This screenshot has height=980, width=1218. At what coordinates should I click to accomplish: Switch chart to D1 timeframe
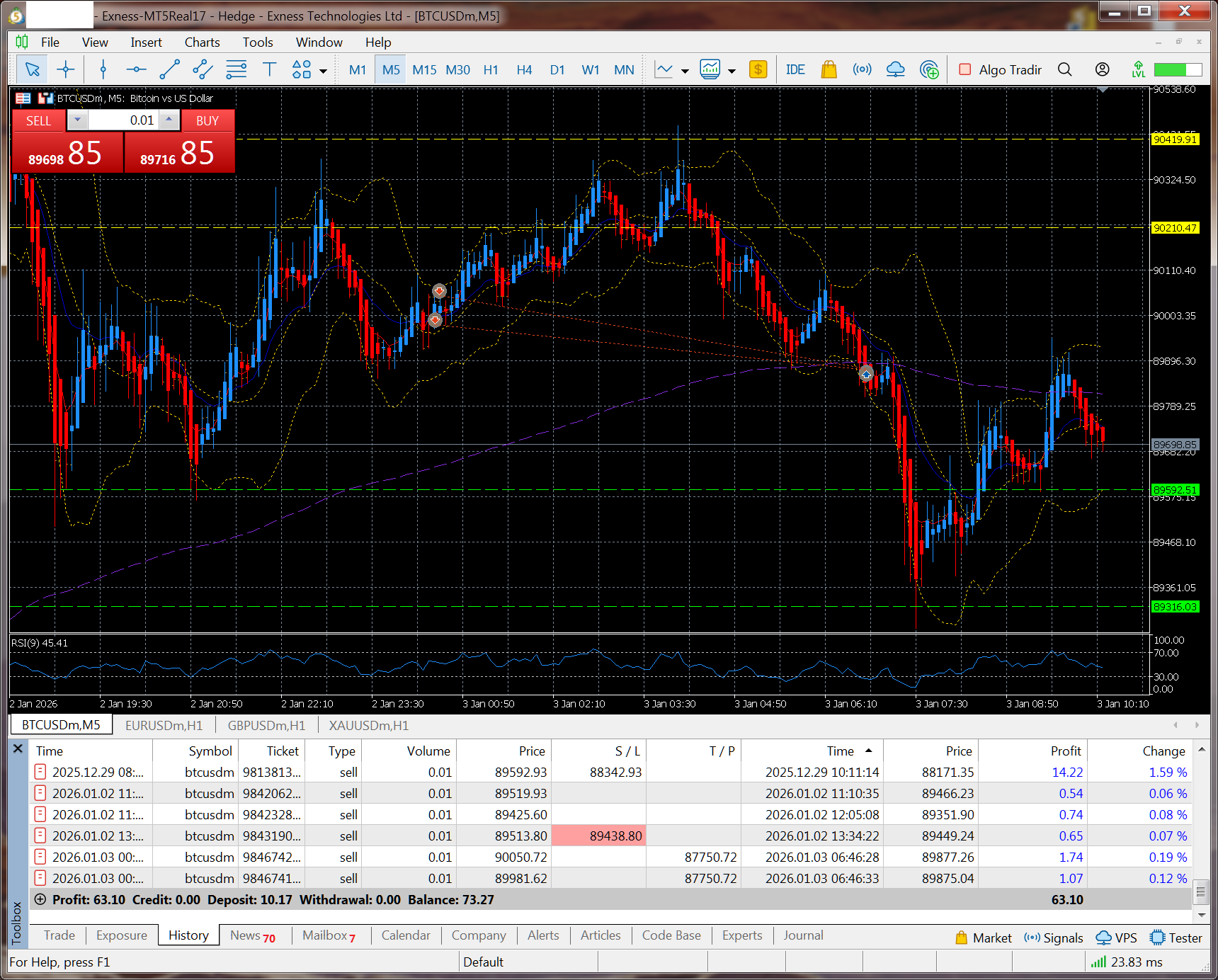tap(557, 69)
